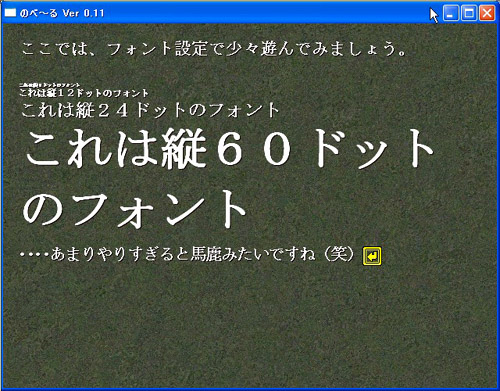
Task: Click the white application icon in title bar
Action: coord(10,13)
